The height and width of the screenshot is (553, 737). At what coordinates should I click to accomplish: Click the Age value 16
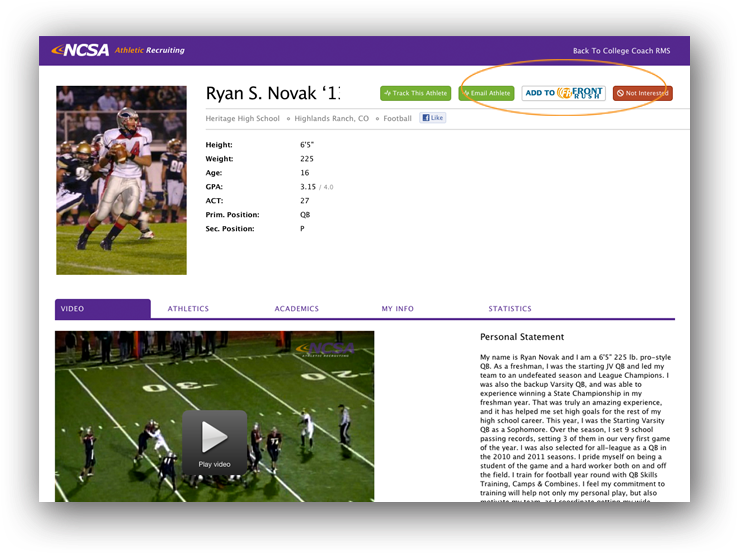point(305,172)
